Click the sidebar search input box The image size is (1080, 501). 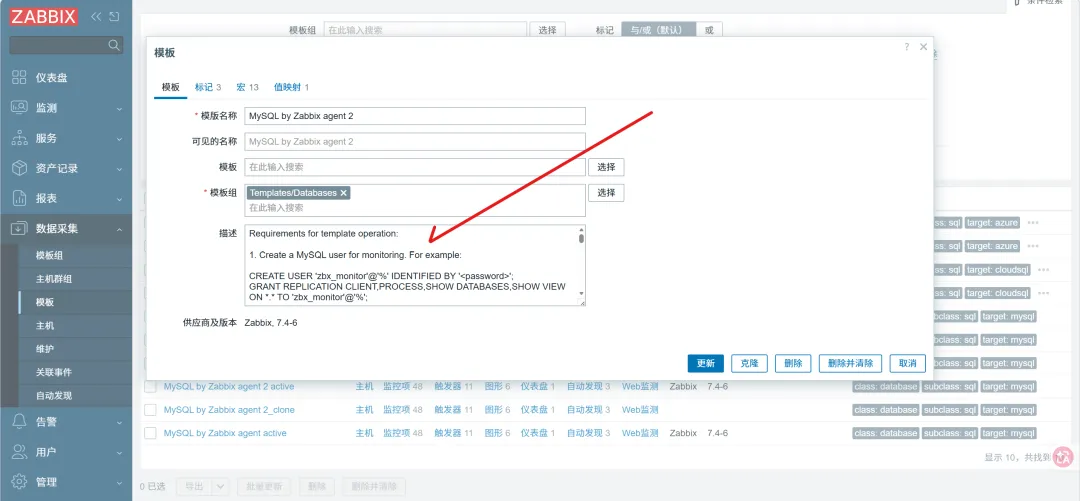[x=59, y=45]
